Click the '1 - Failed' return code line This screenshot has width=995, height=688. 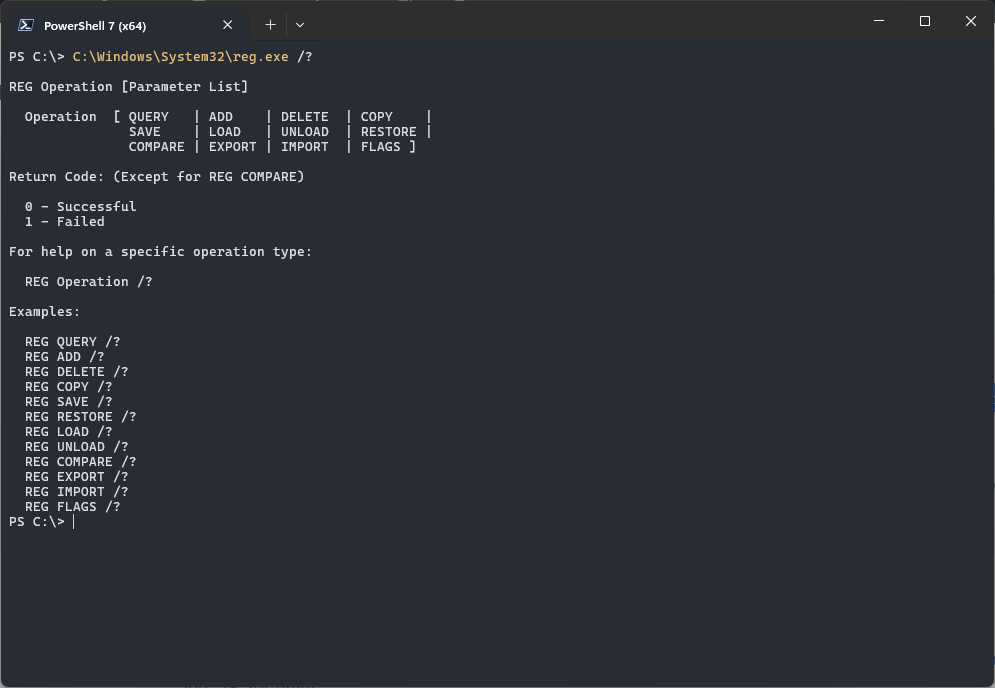tap(64, 222)
